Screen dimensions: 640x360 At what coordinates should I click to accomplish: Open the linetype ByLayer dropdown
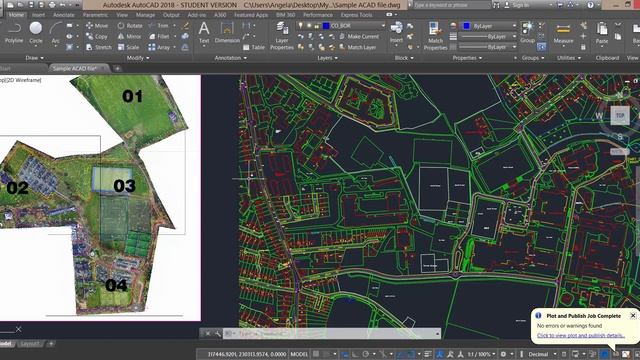point(514,47)
